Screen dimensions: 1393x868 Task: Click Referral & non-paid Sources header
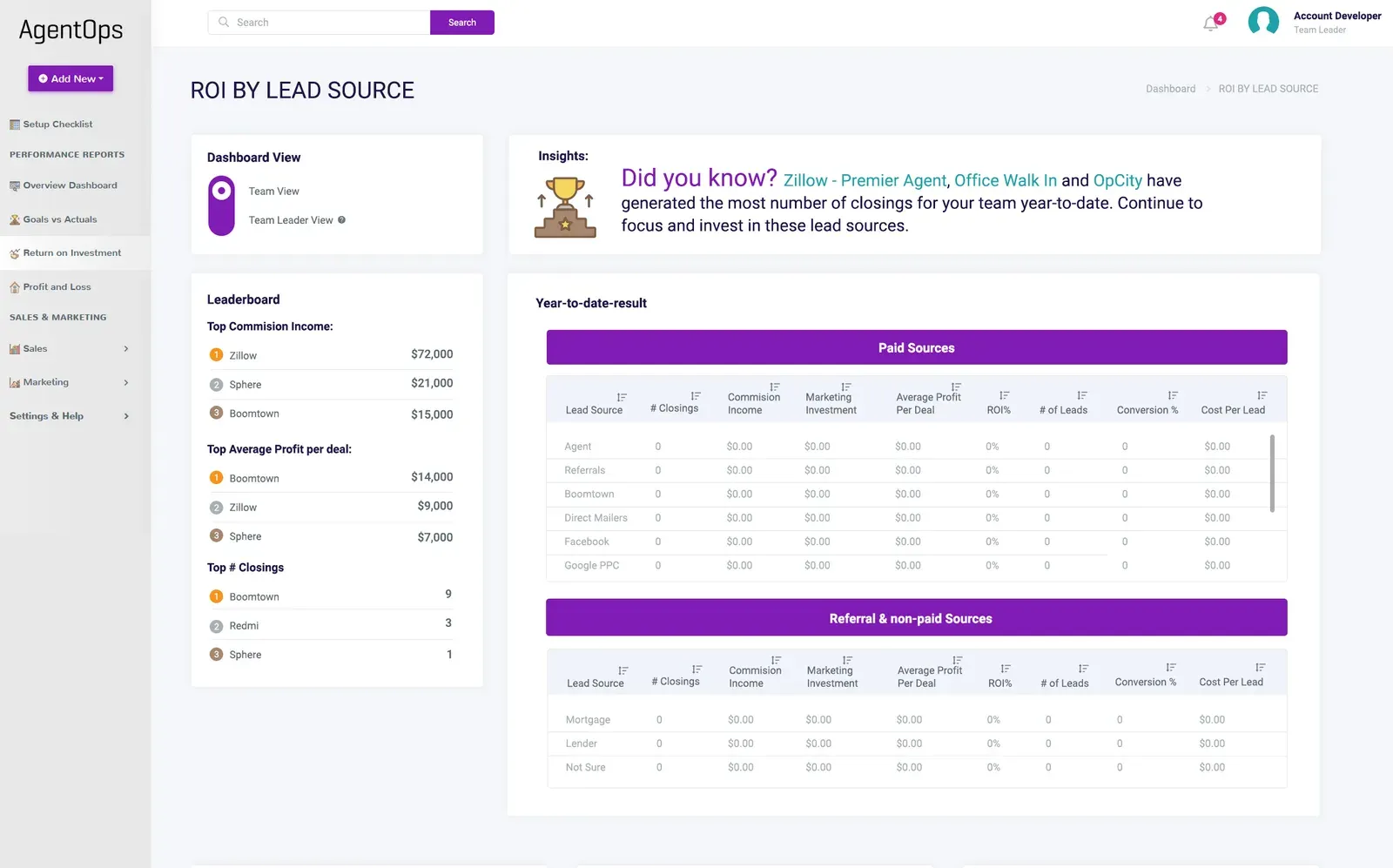coord(917,618)
